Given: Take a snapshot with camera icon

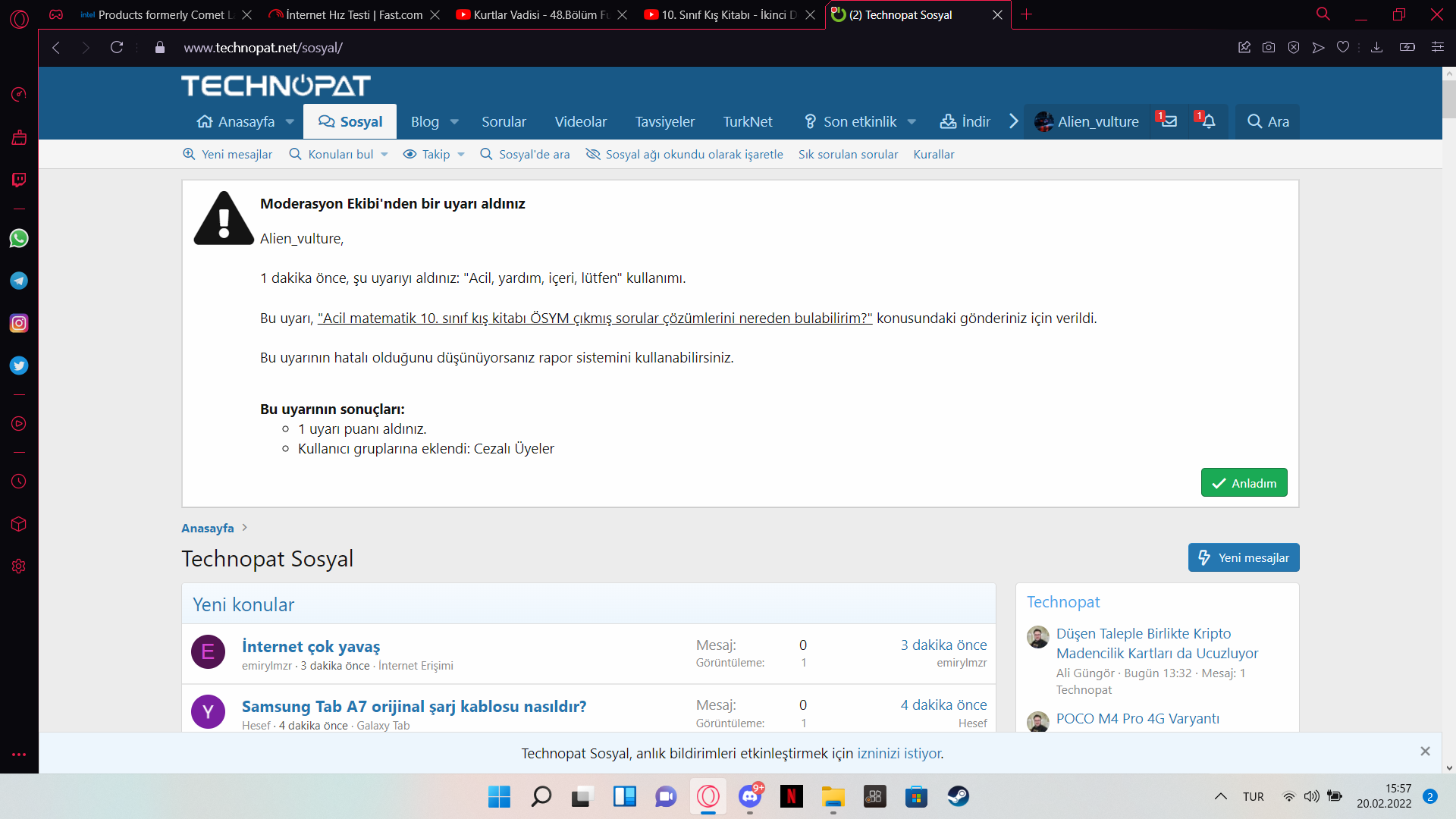Looking at the screenshot, I should click(1269, 47).
